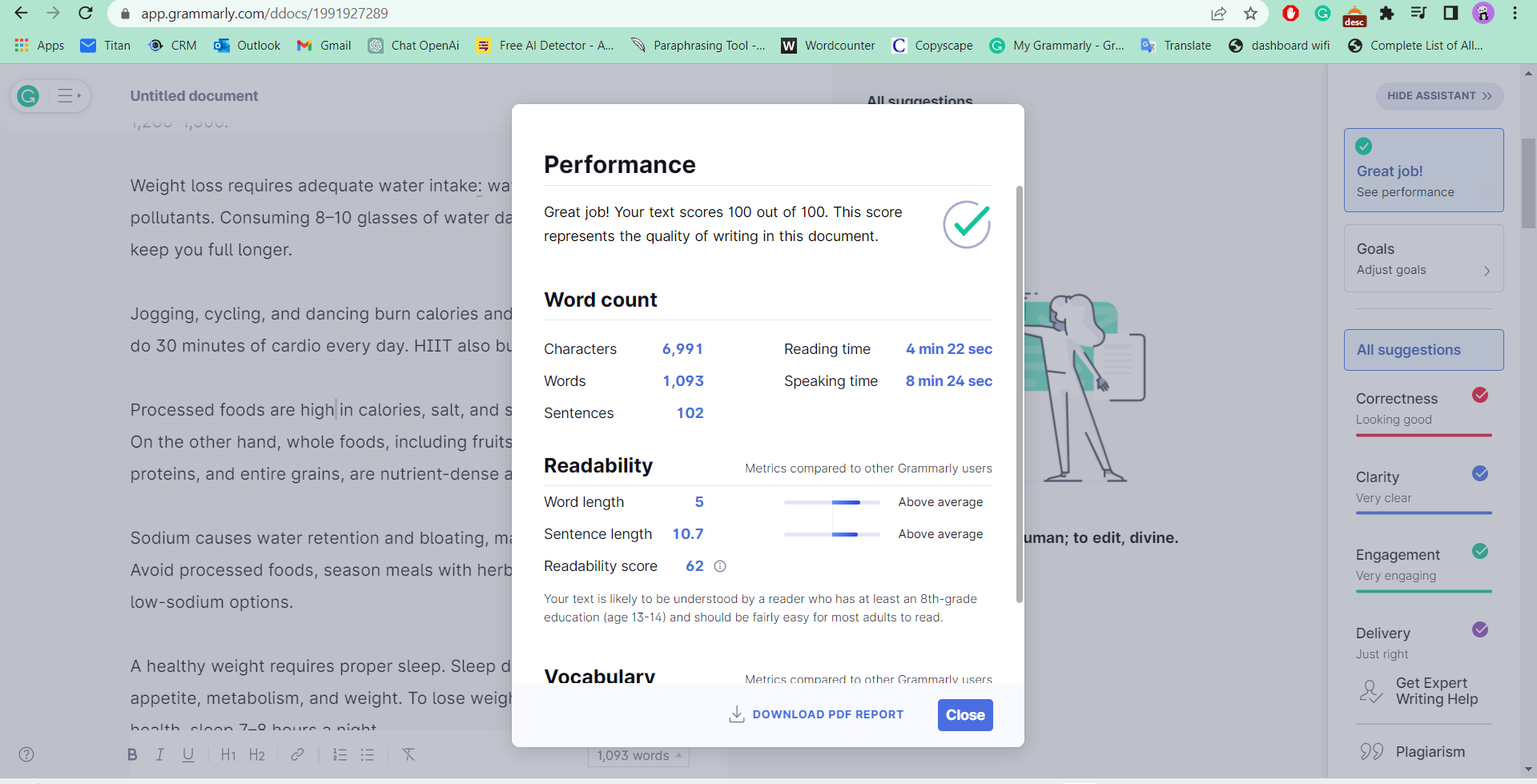Open the Free AI Detector bookmark
The image size is (1537, 784).
(x=545, y=46)
